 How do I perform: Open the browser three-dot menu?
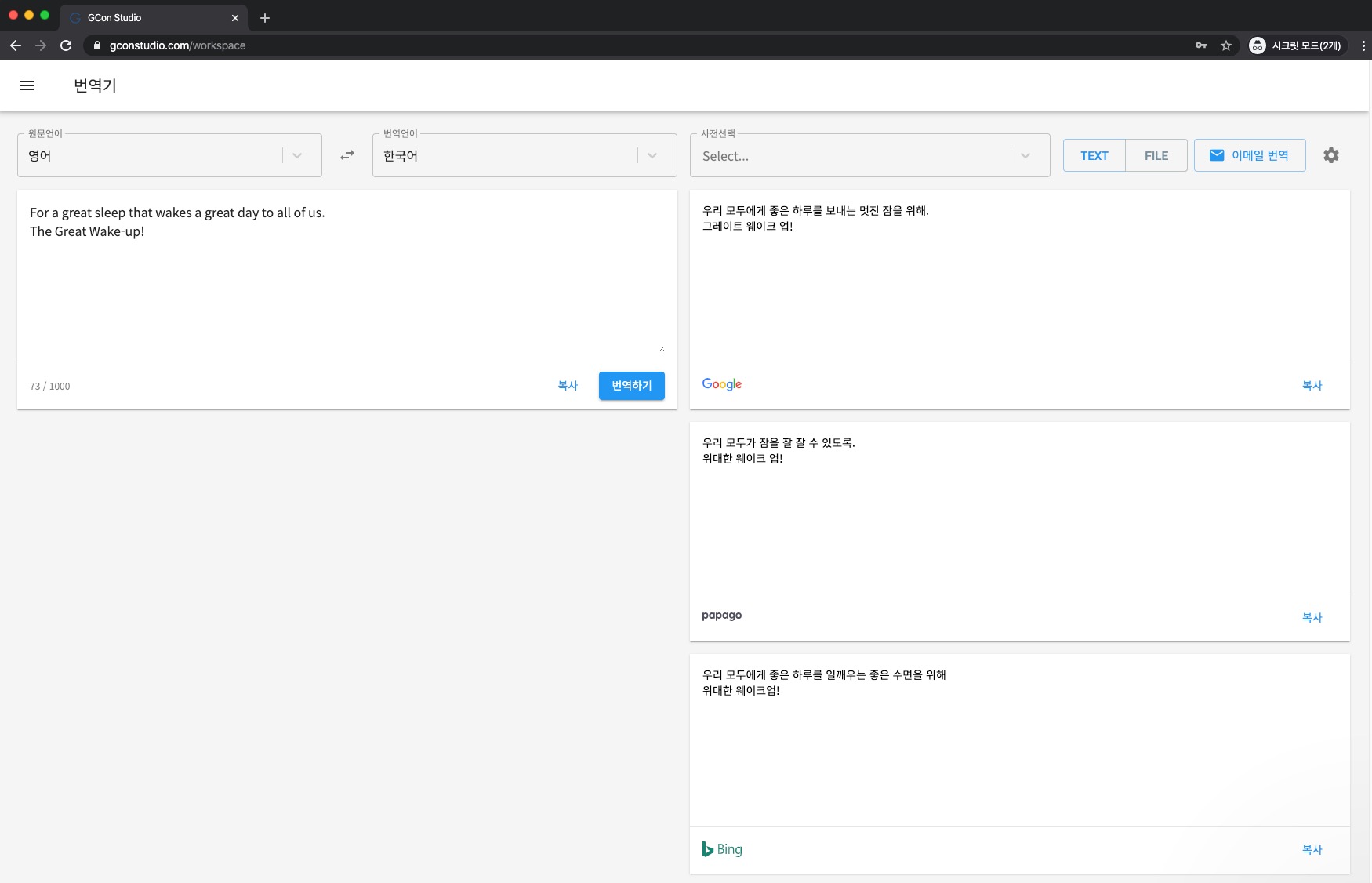tap(1363, 45)
